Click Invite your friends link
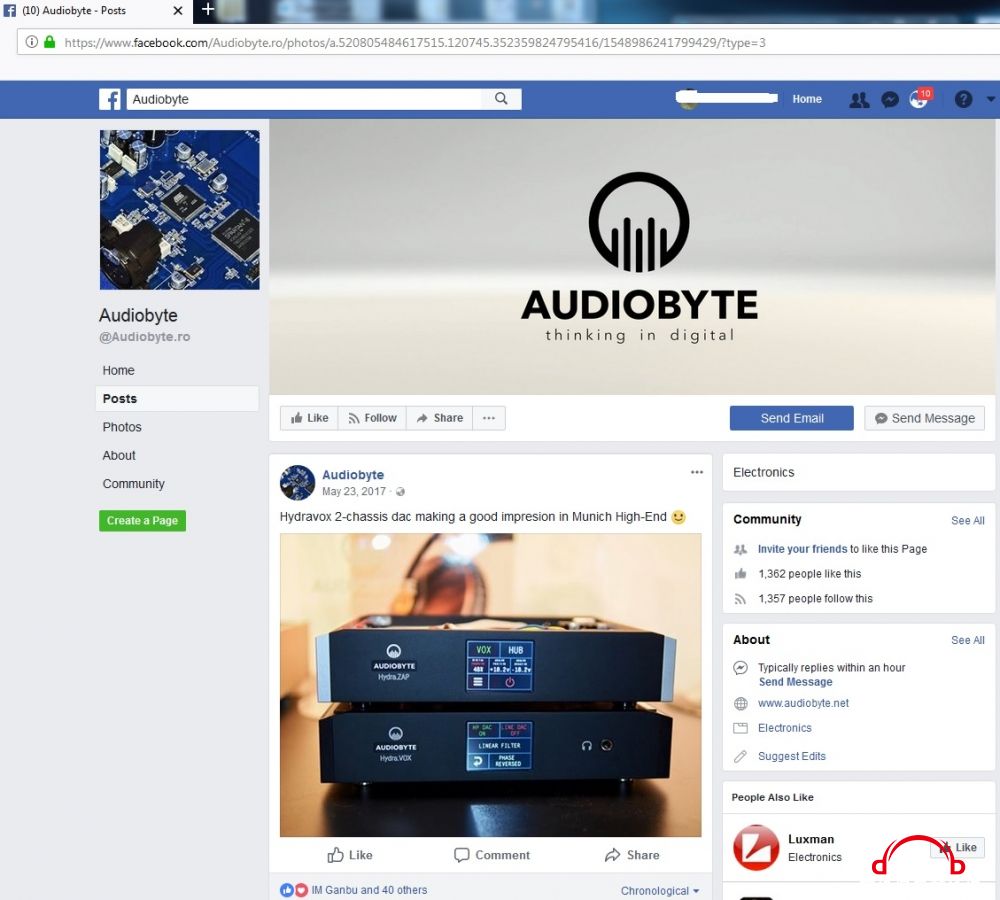Viewport: 1000px width, 900px height. point(802,549)
